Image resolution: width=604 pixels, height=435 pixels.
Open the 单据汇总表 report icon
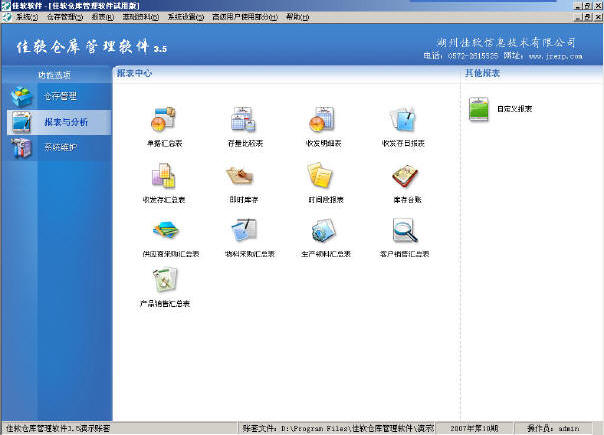(x=164, y=119)
